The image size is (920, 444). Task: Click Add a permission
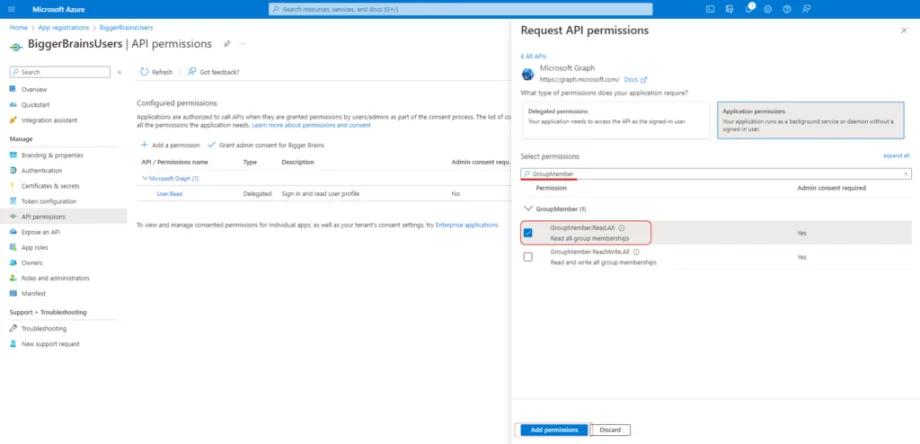tap(171, 145)
